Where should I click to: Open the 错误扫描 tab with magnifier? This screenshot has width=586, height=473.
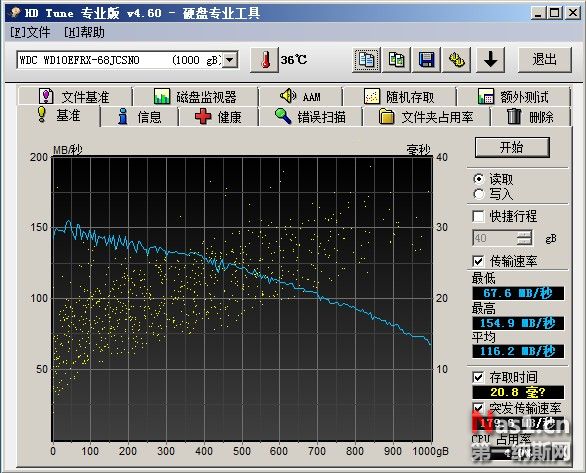pyautogui.click(x=310, y=117)
